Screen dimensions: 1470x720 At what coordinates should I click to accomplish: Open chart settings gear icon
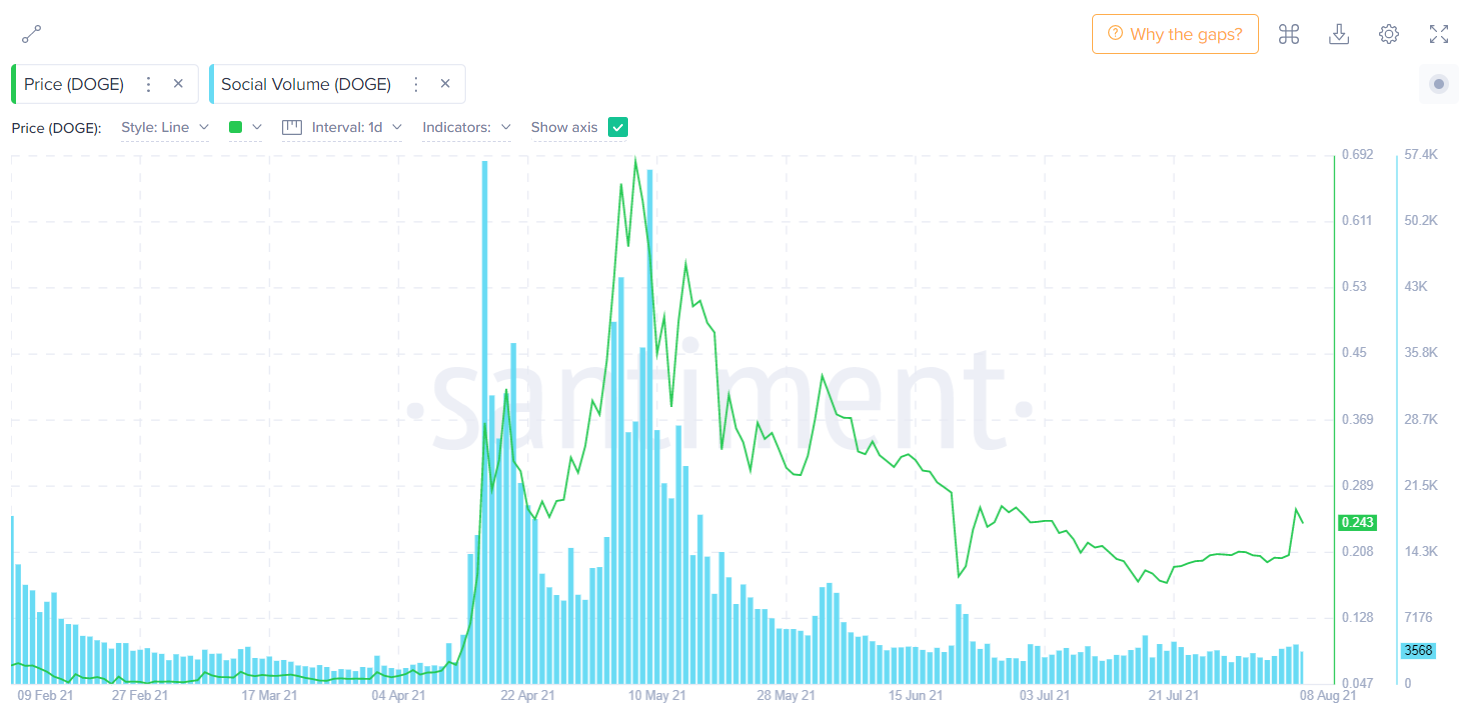point(1389,34)
